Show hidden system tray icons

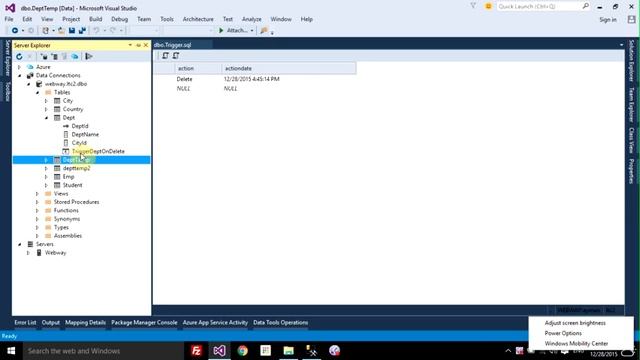[x=508, y=351]
